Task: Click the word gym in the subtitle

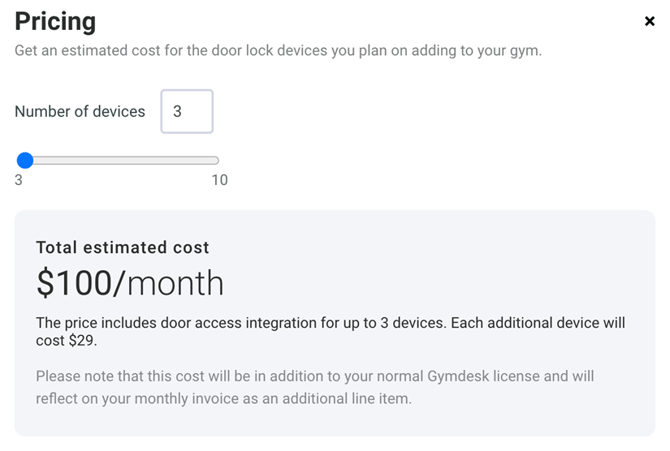Action: click(x=524, y=50)
